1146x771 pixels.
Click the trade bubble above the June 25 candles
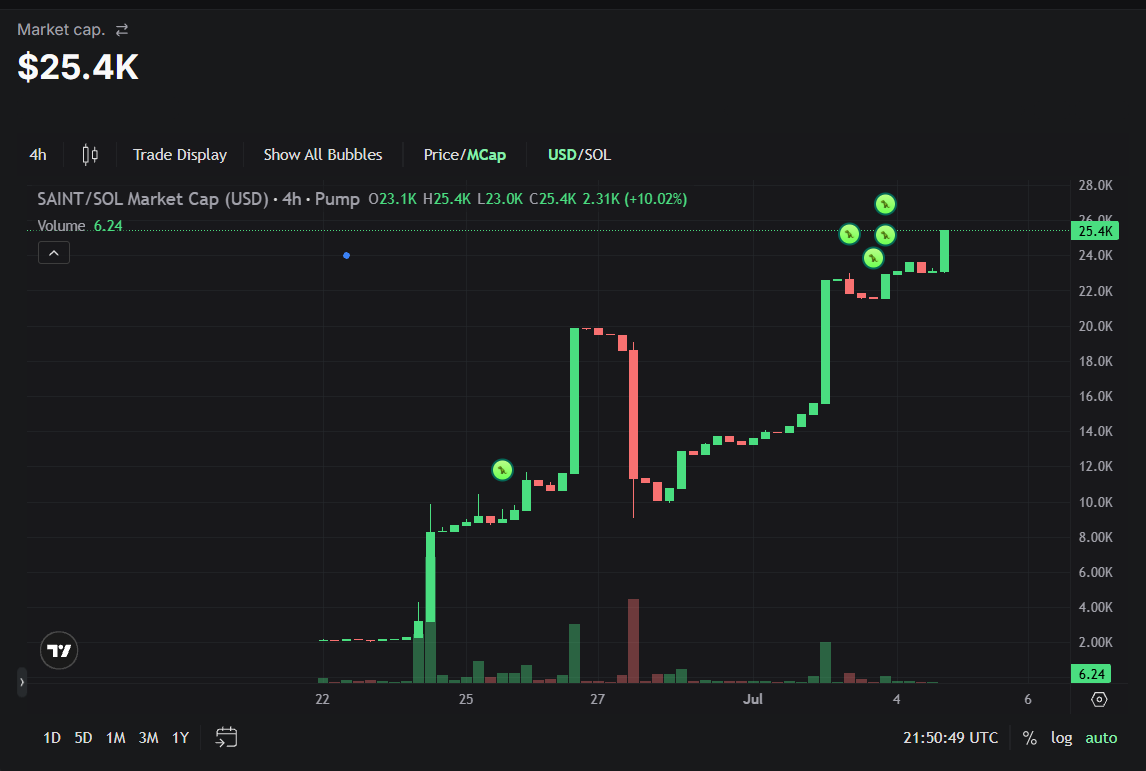pos(502,470)
